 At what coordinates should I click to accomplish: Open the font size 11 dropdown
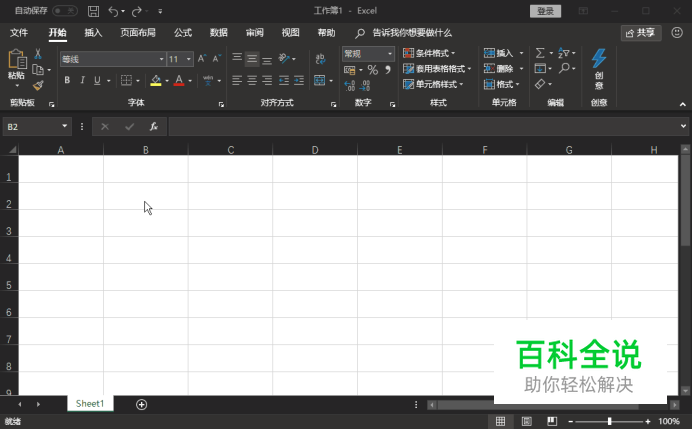click(x=189, y=59)
